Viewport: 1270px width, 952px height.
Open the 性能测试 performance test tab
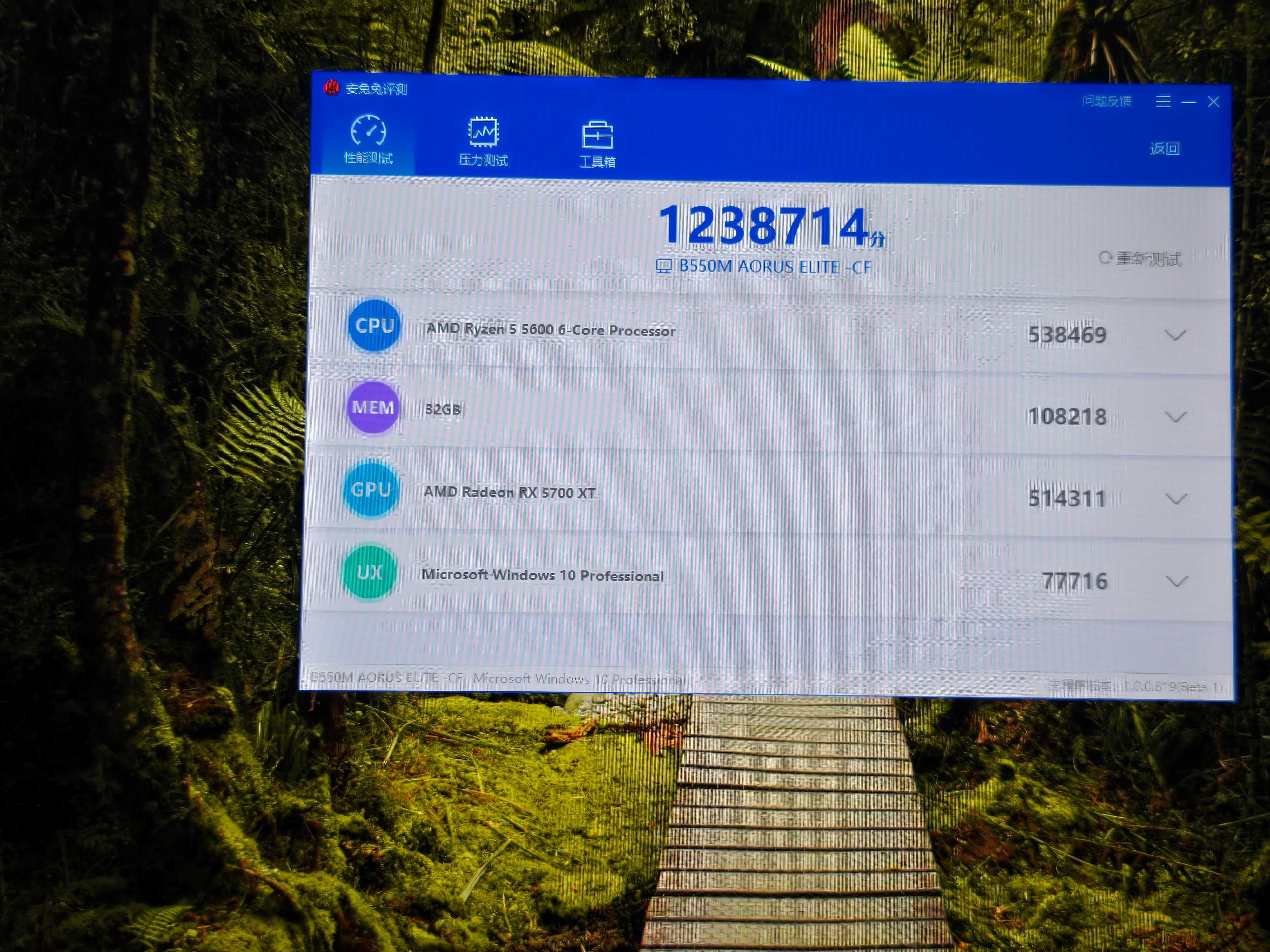368,140
